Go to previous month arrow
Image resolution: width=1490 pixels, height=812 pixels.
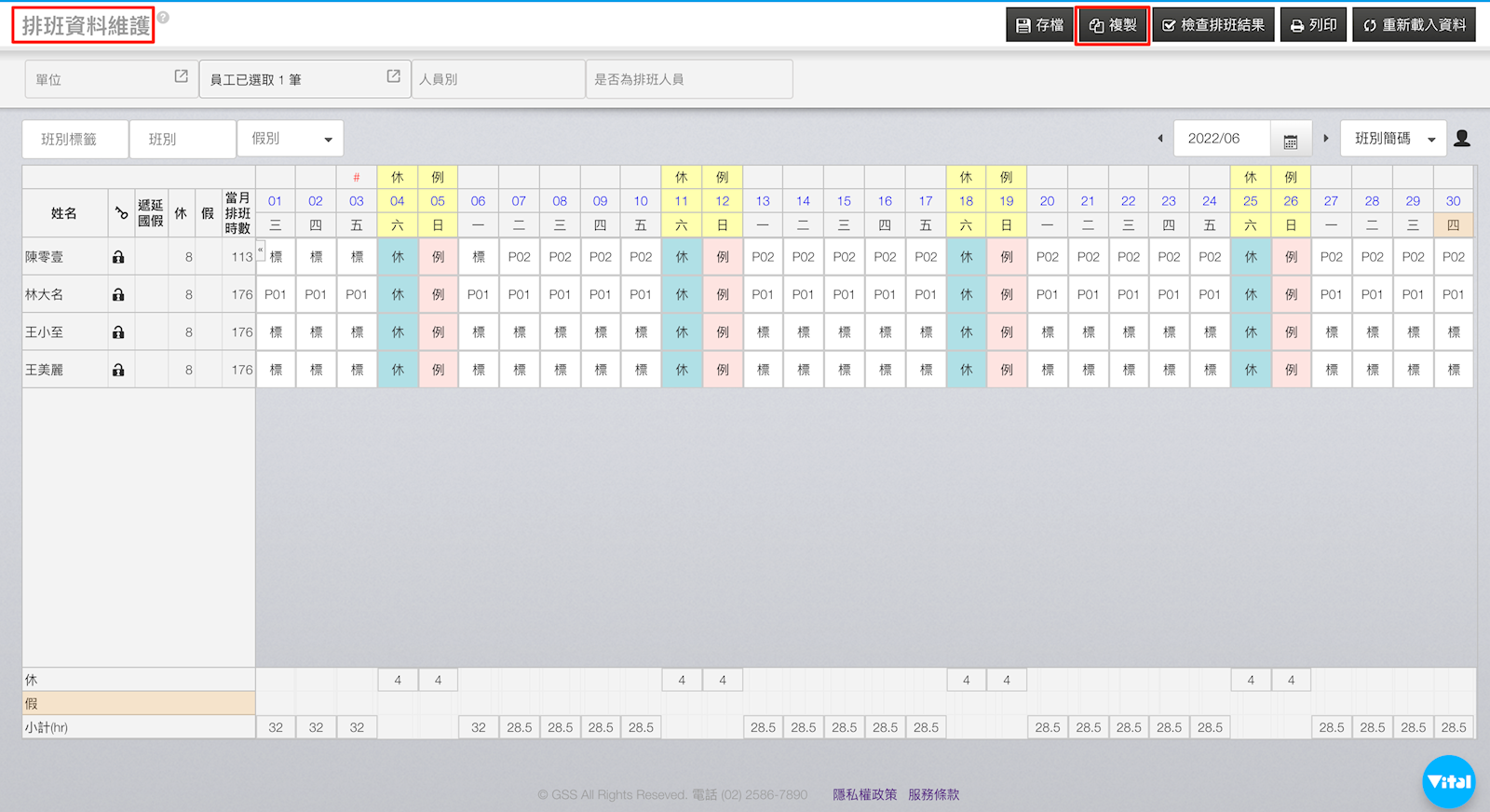pyautogui.click(x=1160, y=139)
